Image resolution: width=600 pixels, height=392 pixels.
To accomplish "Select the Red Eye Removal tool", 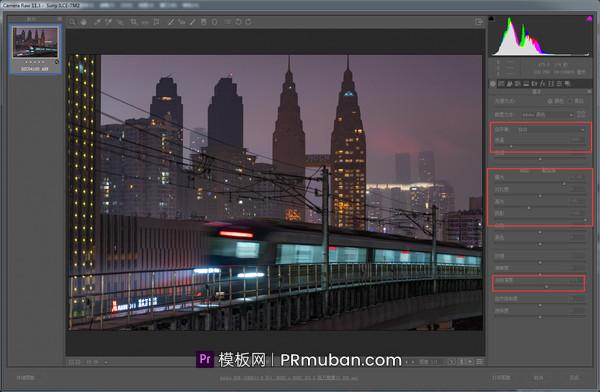I will pyautogui.click(x=182, y=22).
